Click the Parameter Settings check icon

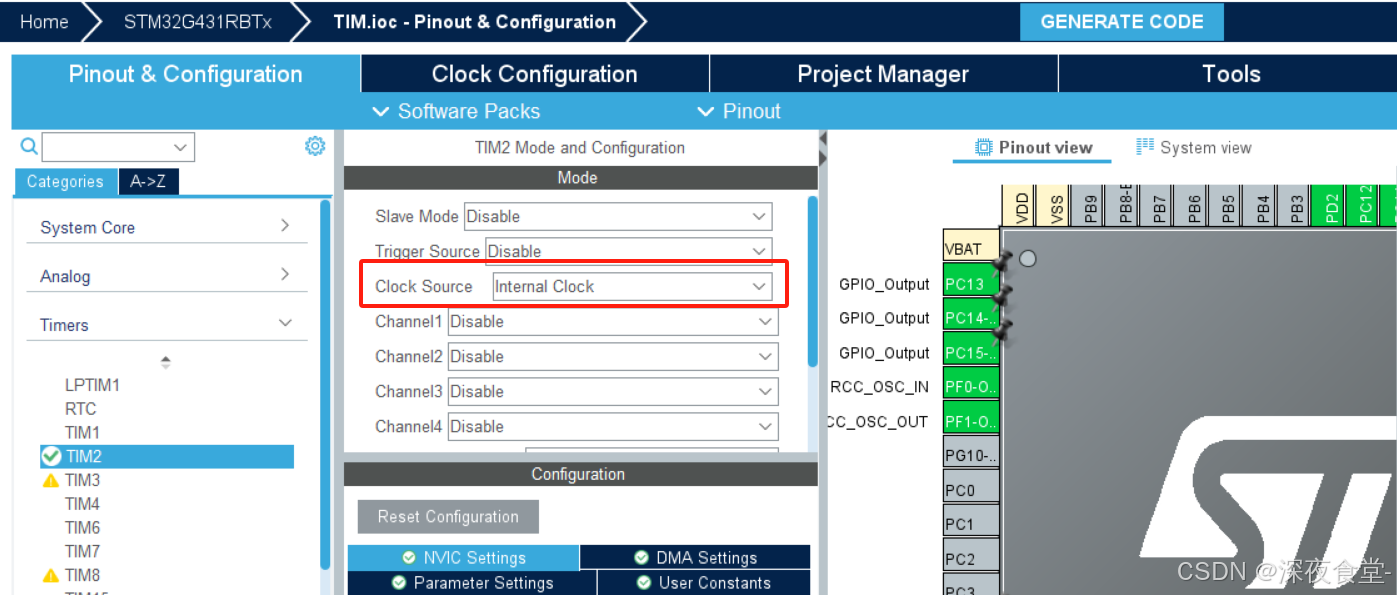(x=399, y=583)
